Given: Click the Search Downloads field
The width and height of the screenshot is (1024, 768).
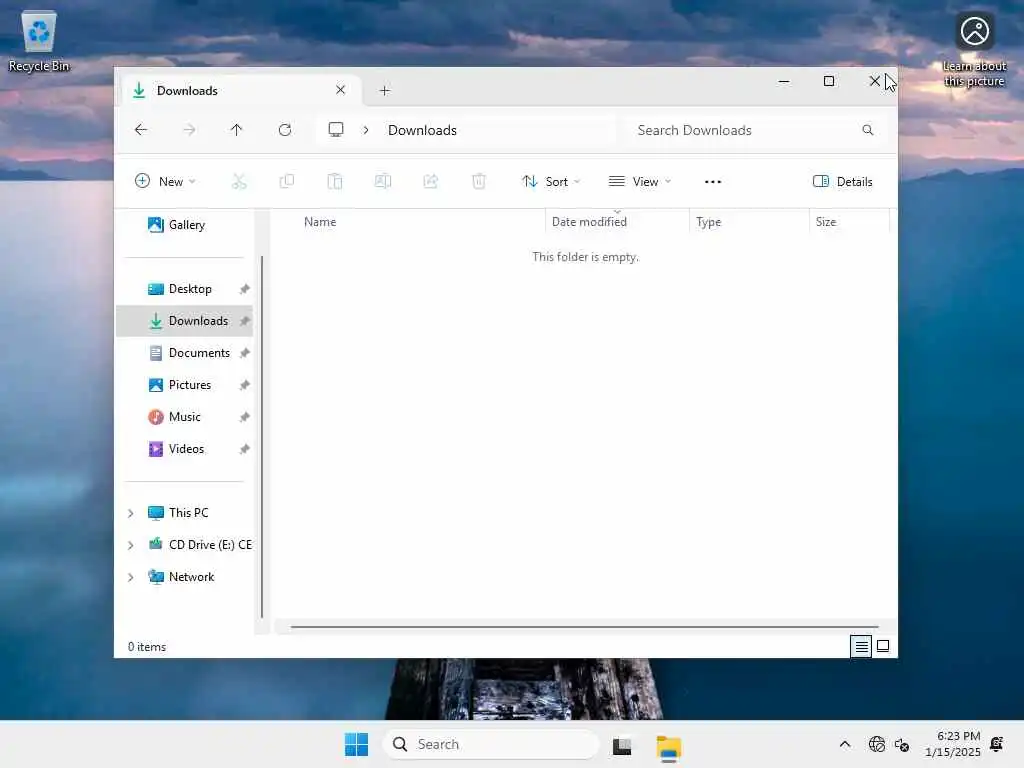Looking at the screenshot, I should (x=754, y=130).
